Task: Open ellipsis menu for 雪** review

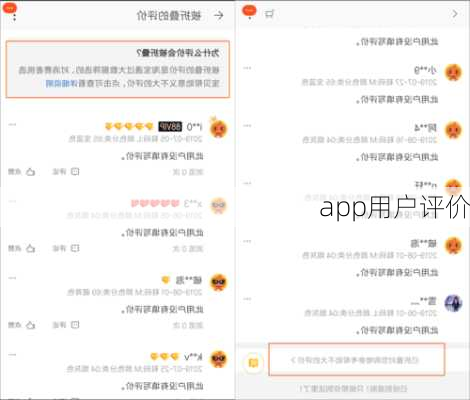Action: (247, 299)
